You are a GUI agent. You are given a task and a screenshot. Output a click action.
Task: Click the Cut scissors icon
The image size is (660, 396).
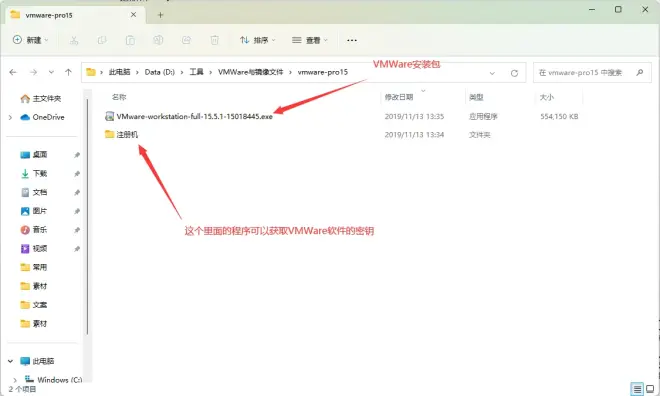(74, 40)
